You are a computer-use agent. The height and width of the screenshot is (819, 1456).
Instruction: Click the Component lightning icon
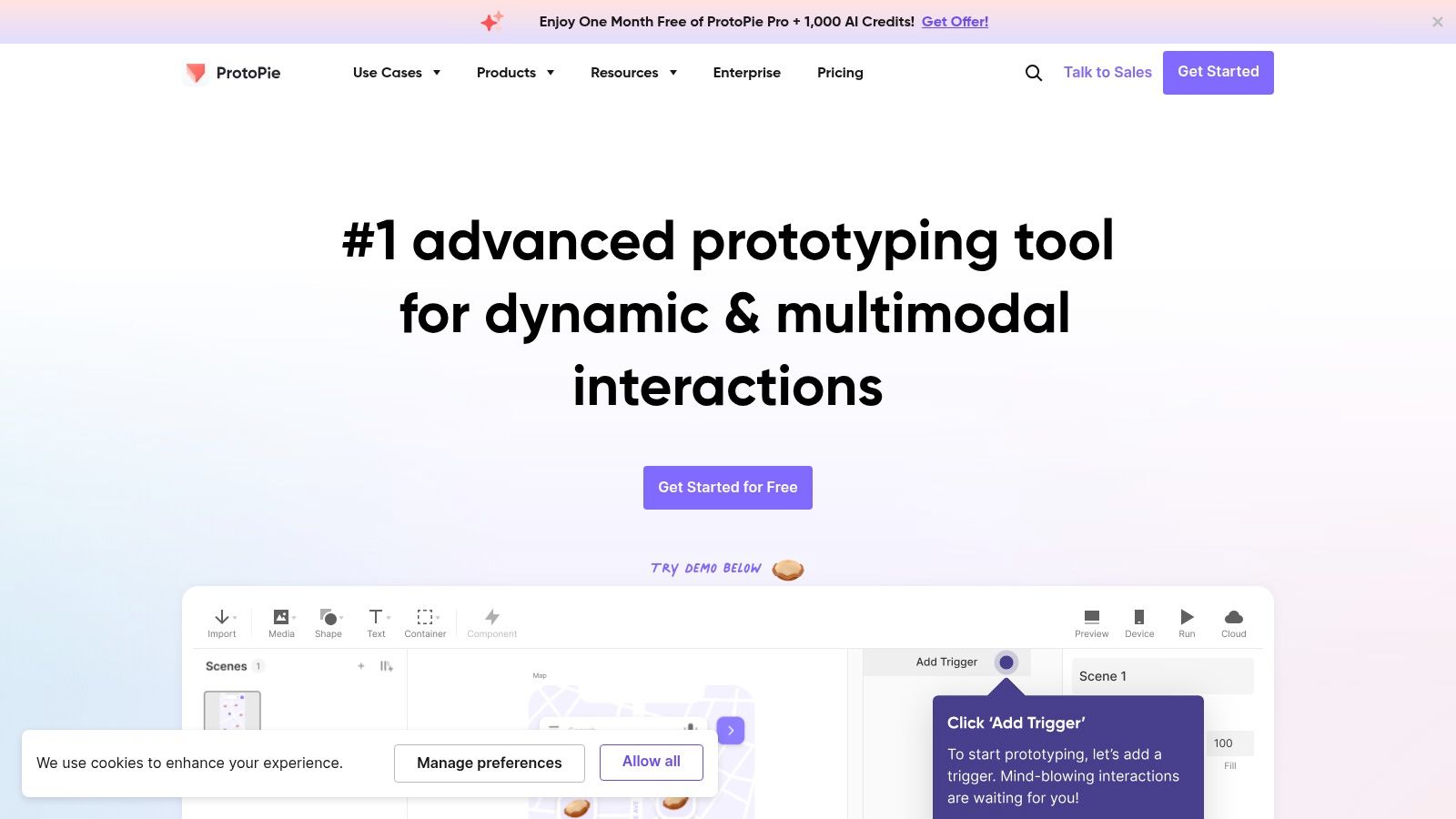pyautogui.click(x=492, y=617)
